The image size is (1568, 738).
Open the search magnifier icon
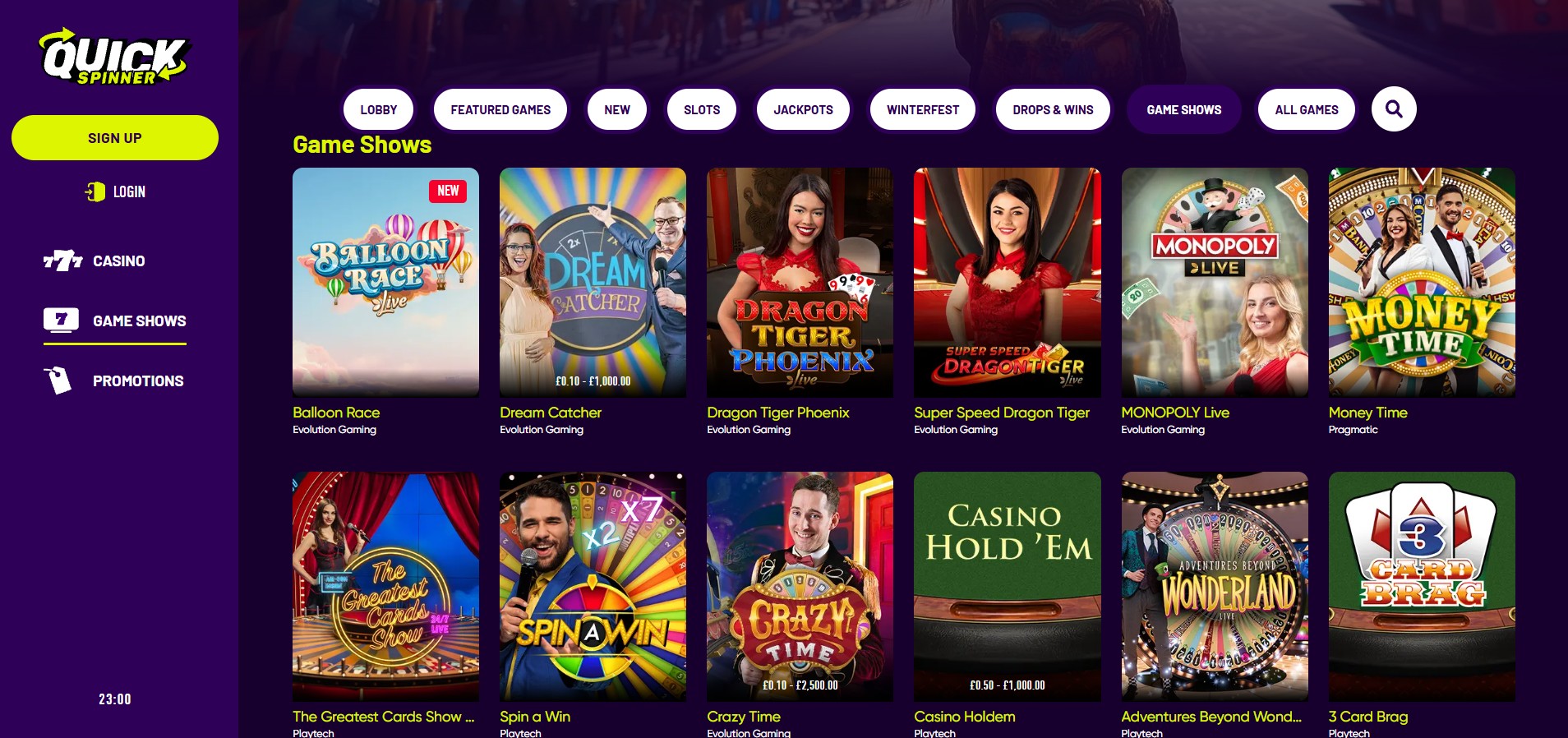(1394, 109)
